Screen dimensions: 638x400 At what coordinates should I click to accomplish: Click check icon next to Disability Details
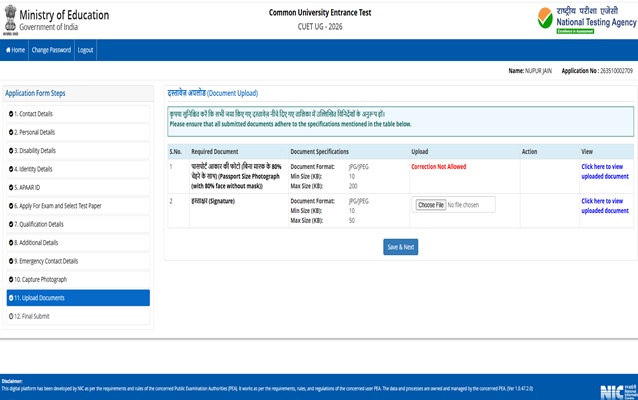11,151
